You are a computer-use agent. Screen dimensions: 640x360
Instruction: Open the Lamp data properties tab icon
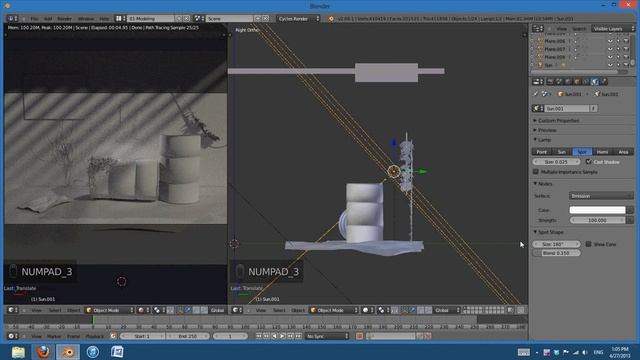[595, 82]
